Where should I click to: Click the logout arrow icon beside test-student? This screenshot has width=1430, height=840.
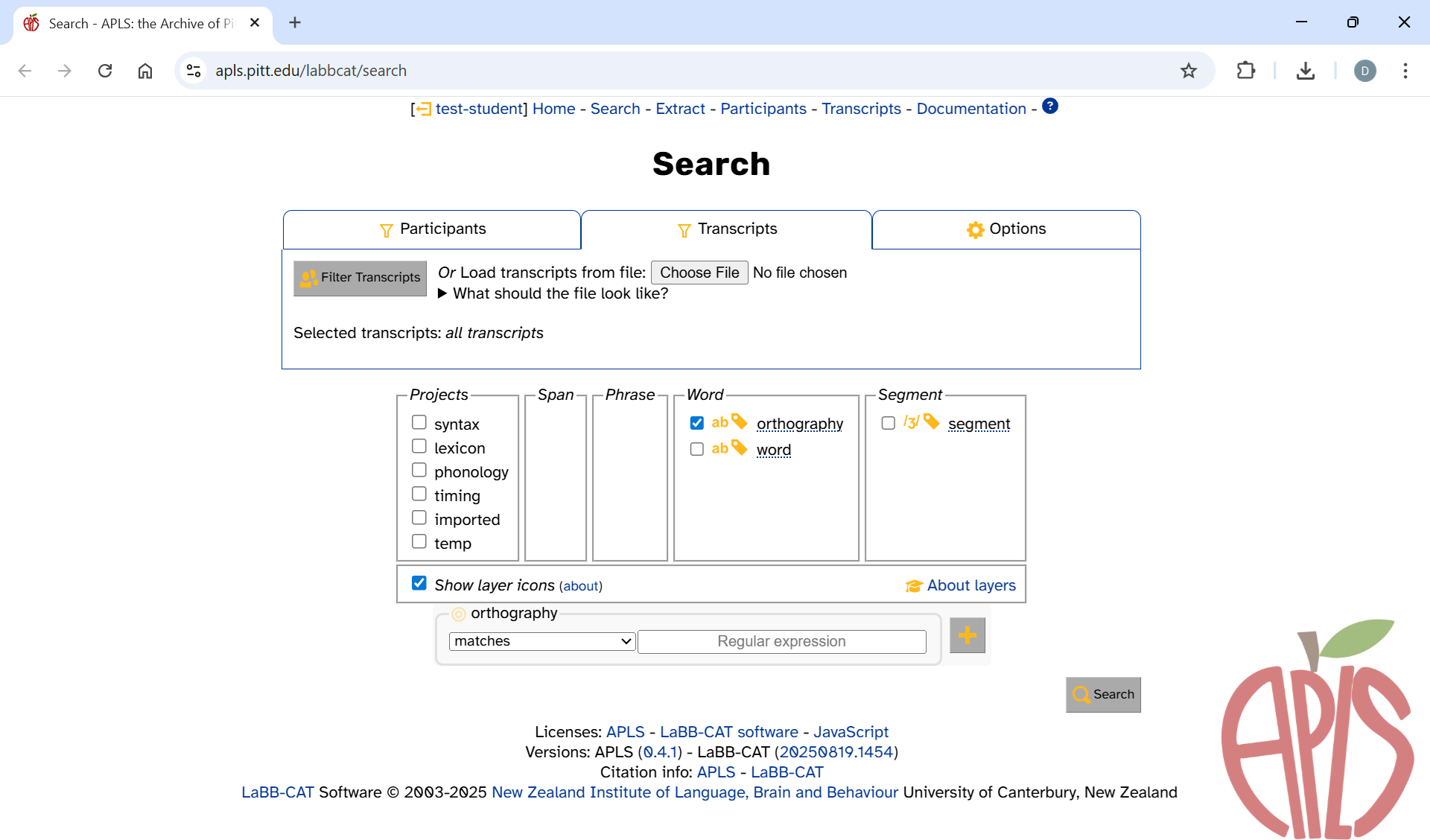click(x=423, y=109)
